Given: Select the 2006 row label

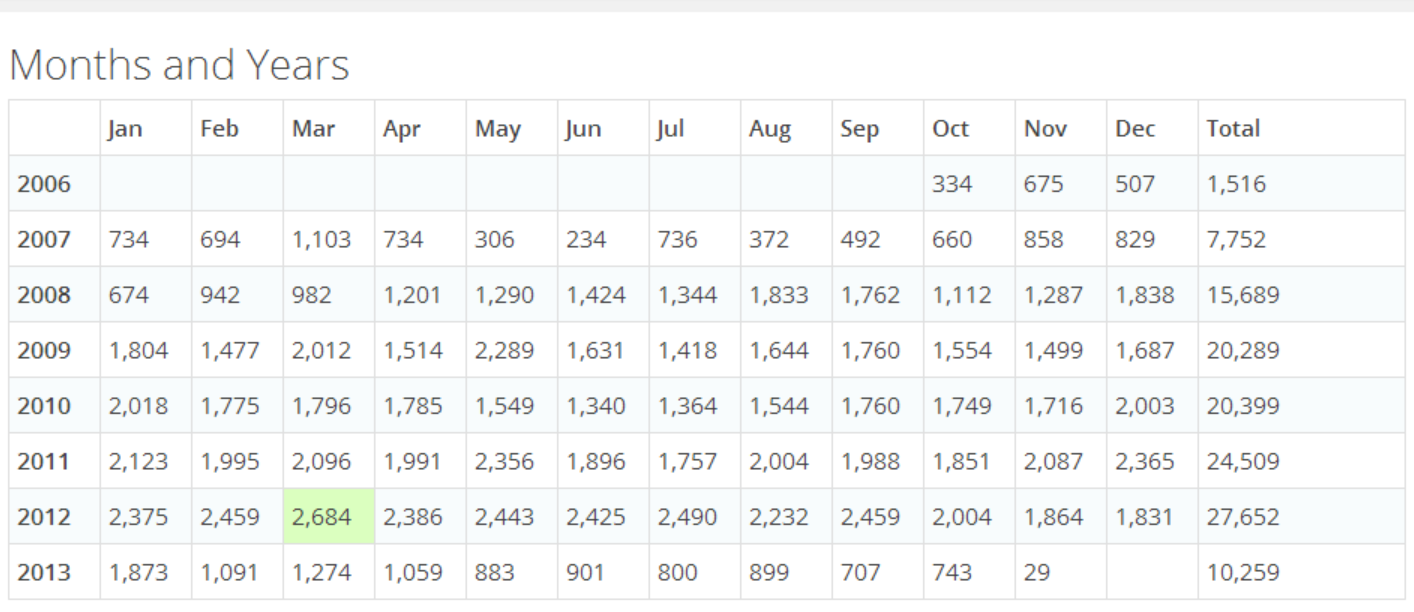Looking at the screenshot, I should click(44, 184).
